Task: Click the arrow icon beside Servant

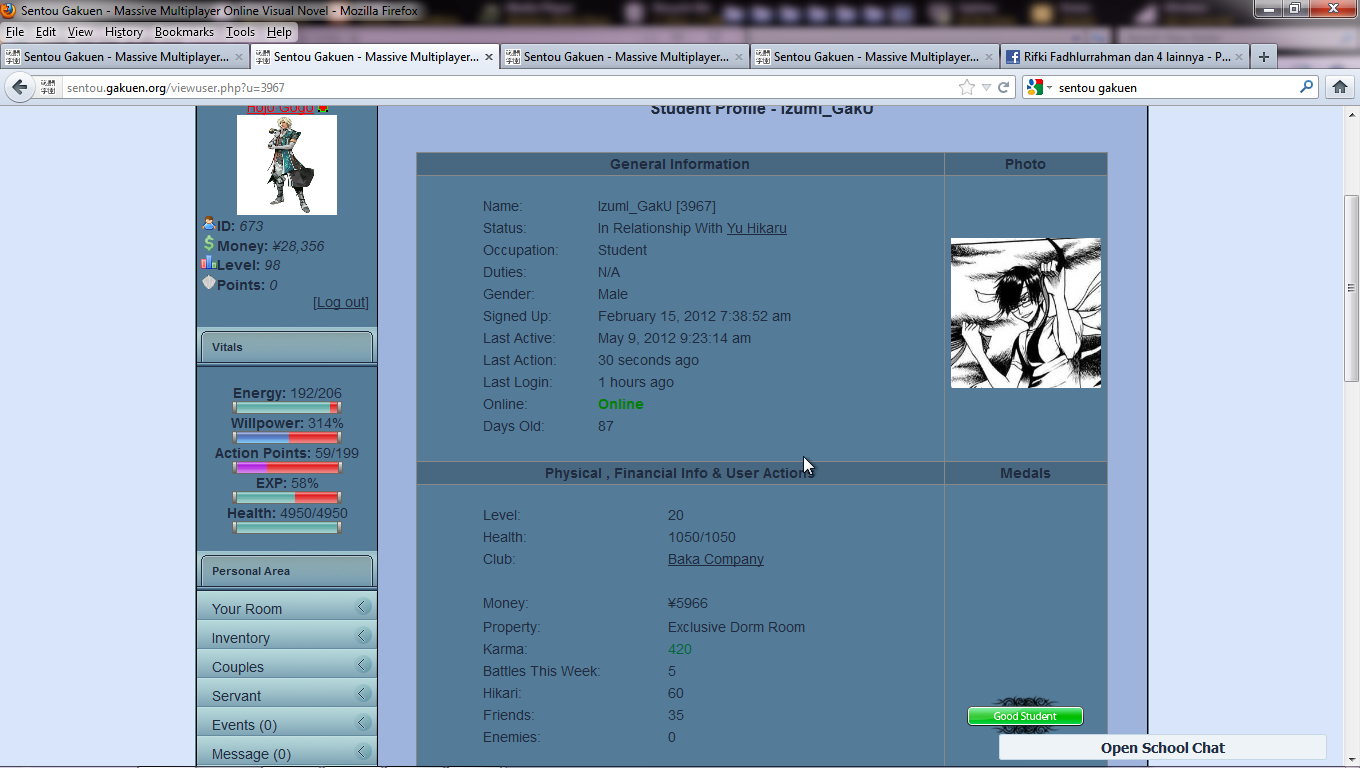Action: coord(364,694)
